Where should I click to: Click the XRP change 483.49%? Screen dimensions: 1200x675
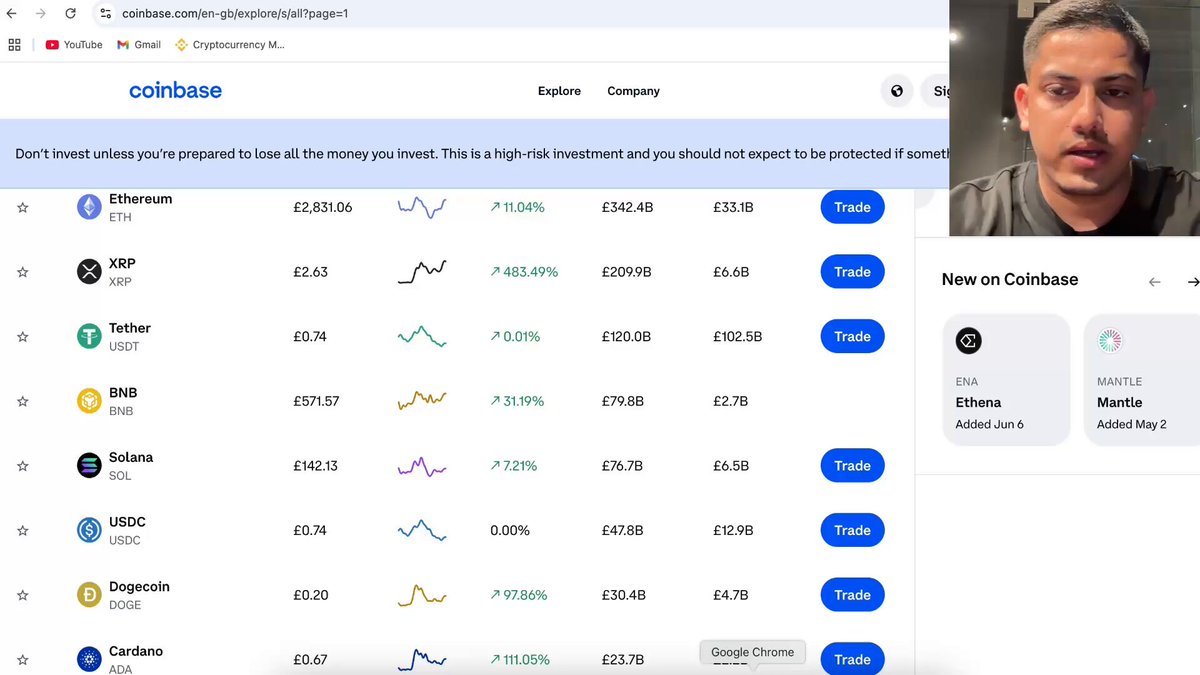pos(524,272)
